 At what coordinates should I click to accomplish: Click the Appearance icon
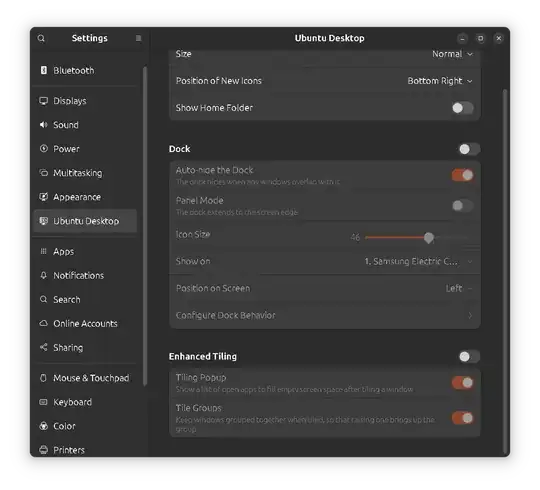(x=44, y=197)
